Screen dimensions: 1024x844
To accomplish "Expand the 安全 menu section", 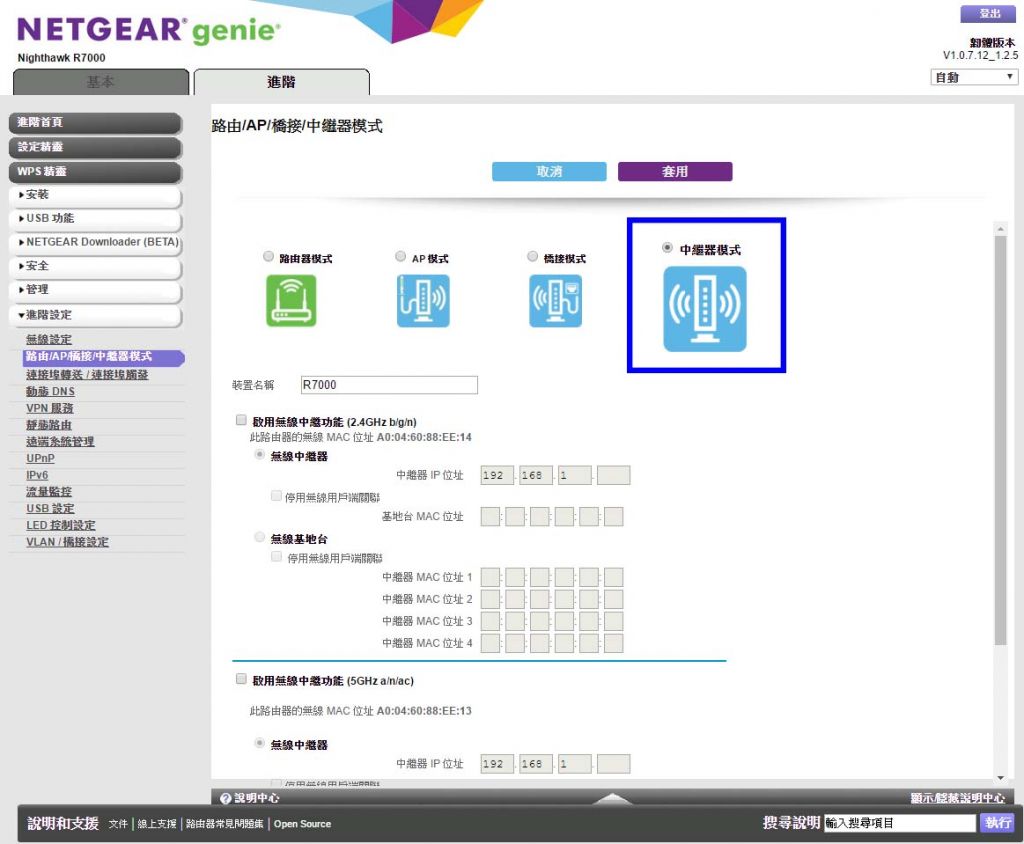I will click(x=95, y=266).
